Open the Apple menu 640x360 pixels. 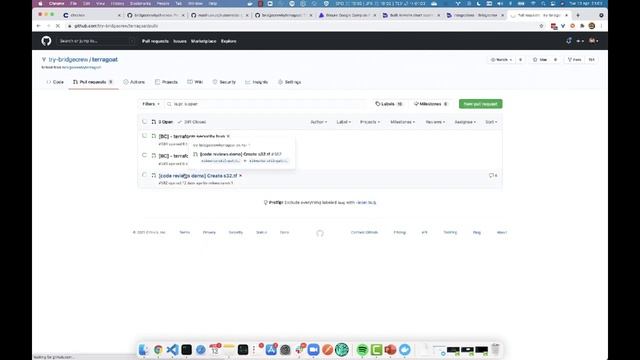pyautogui.click(x=40, y=3)
